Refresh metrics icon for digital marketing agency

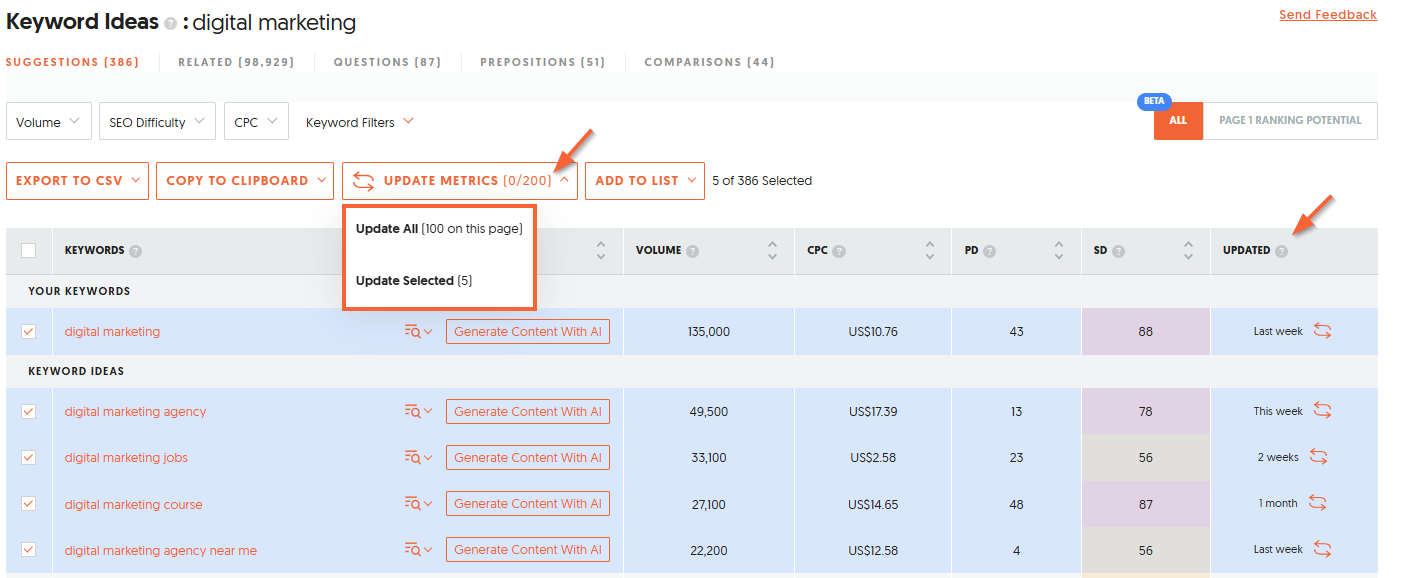(1322, 411)
